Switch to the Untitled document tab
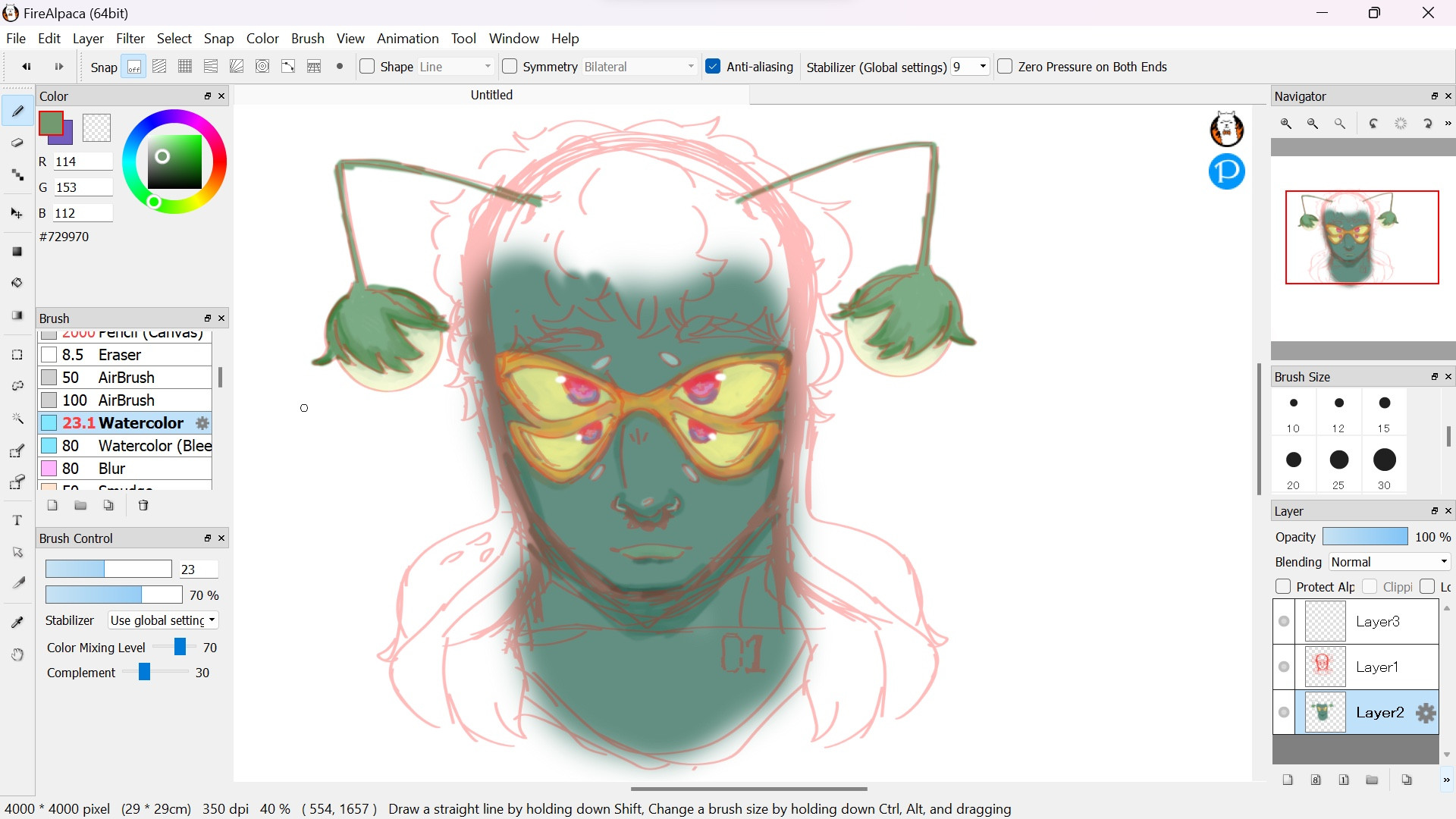The height and width of the screenshot is (819, 1456). click(491, 95)
